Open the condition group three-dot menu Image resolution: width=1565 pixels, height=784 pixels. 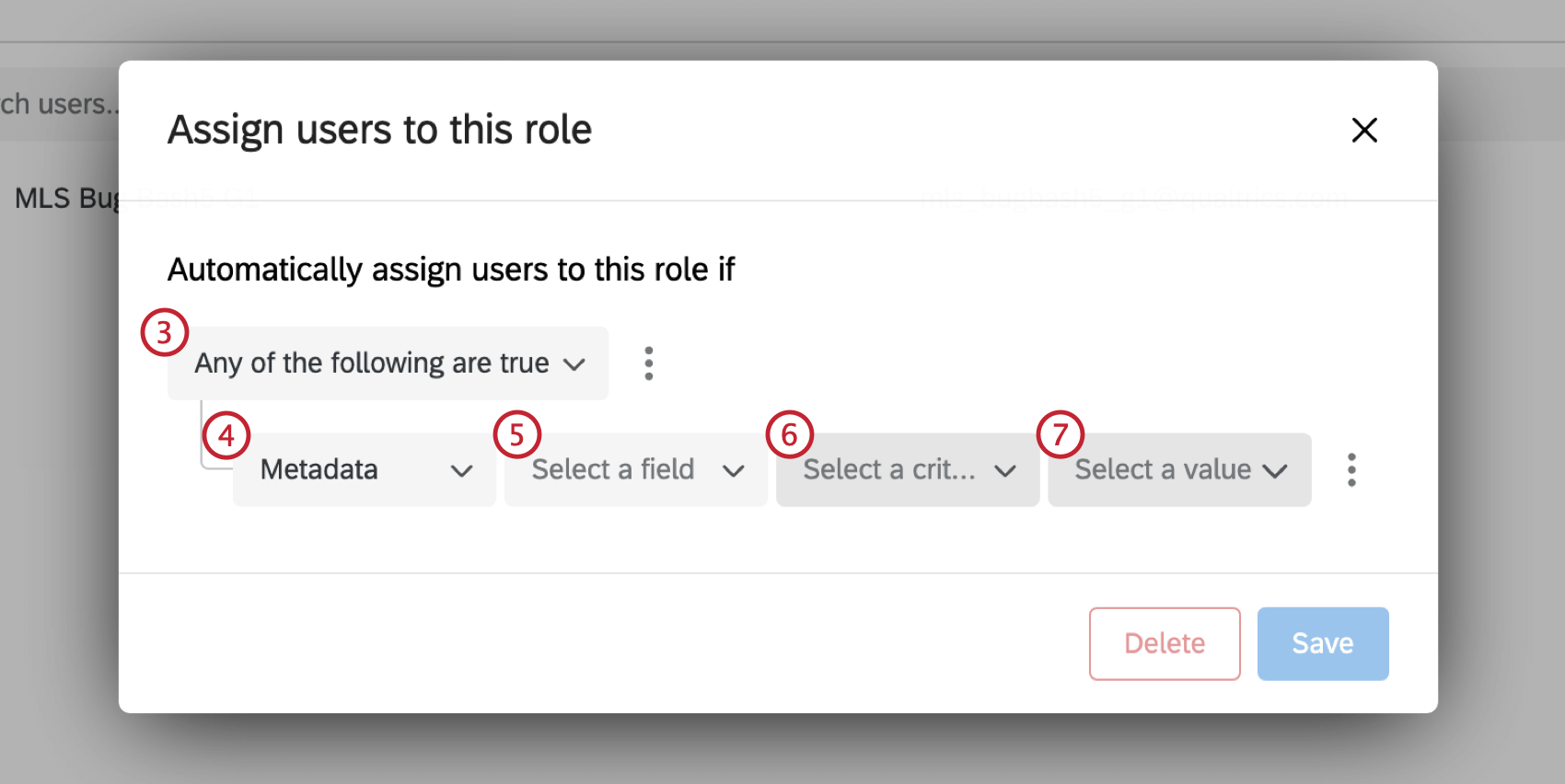click(649, 363)
